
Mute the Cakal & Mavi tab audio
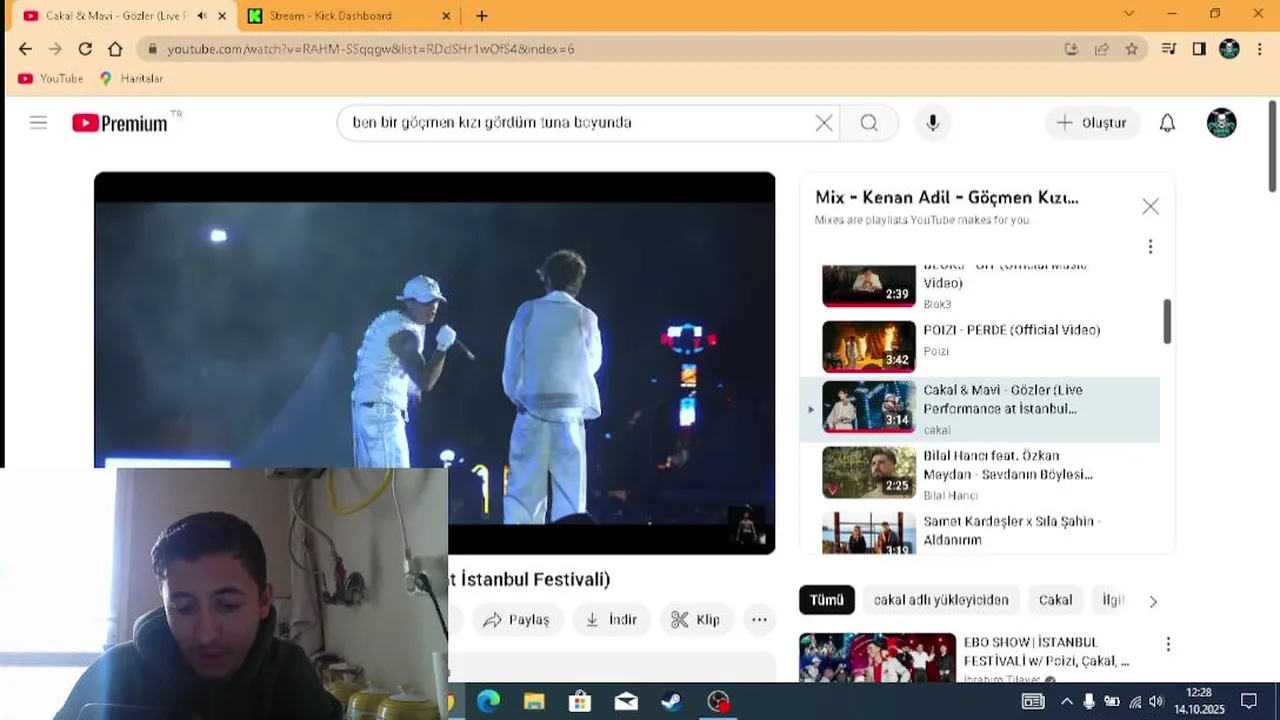click(202, 16)
